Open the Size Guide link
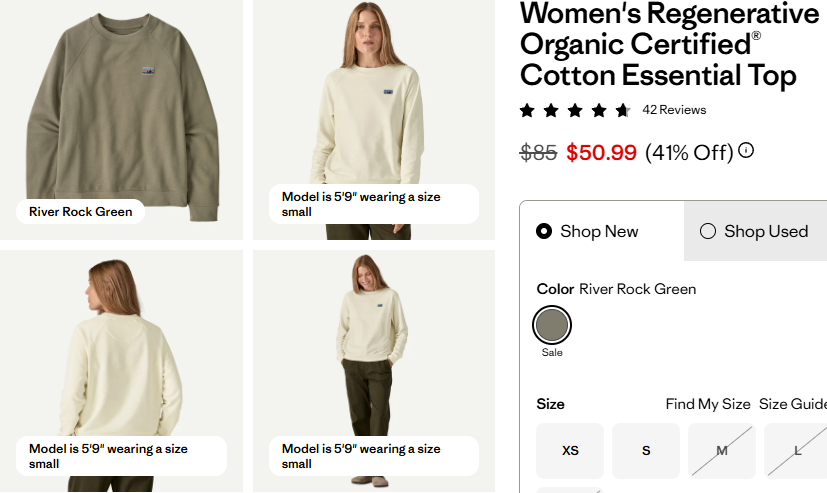827x493 pixels. tap(793, 404)
